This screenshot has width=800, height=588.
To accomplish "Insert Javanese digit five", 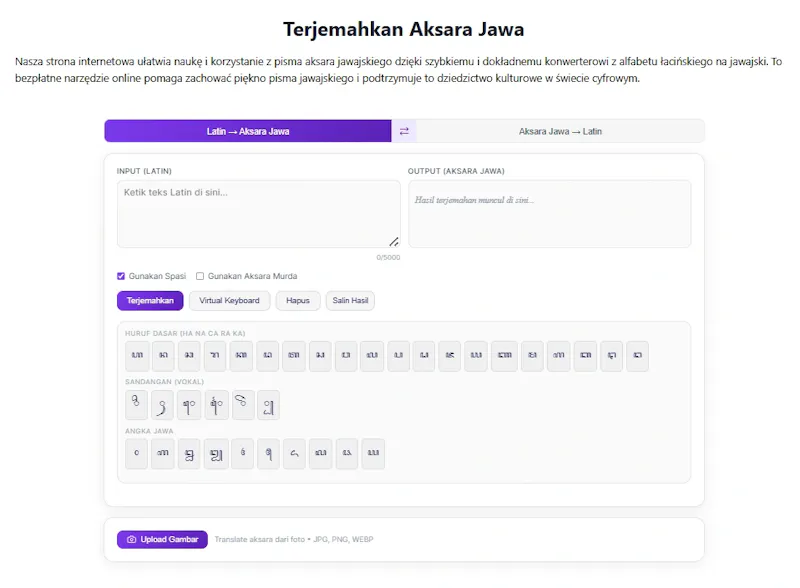I will [x=268, y=454].
